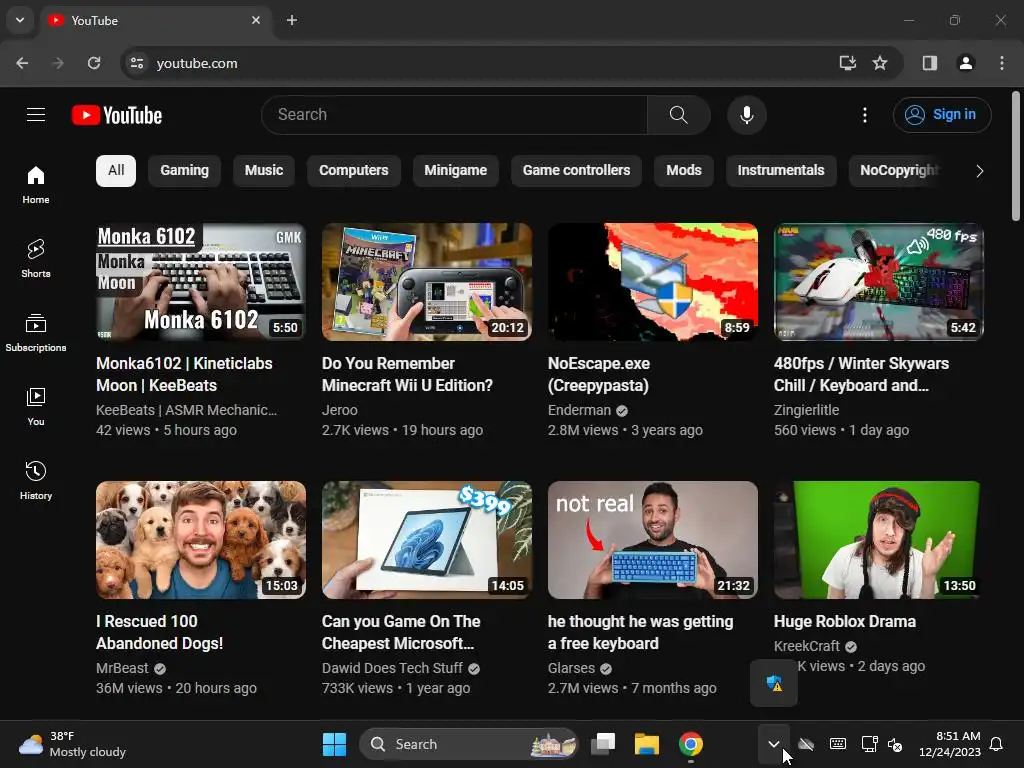This screenshot has width=1024, height=768.
Task: Start voice search with the microphone
Action: (746, 115)
